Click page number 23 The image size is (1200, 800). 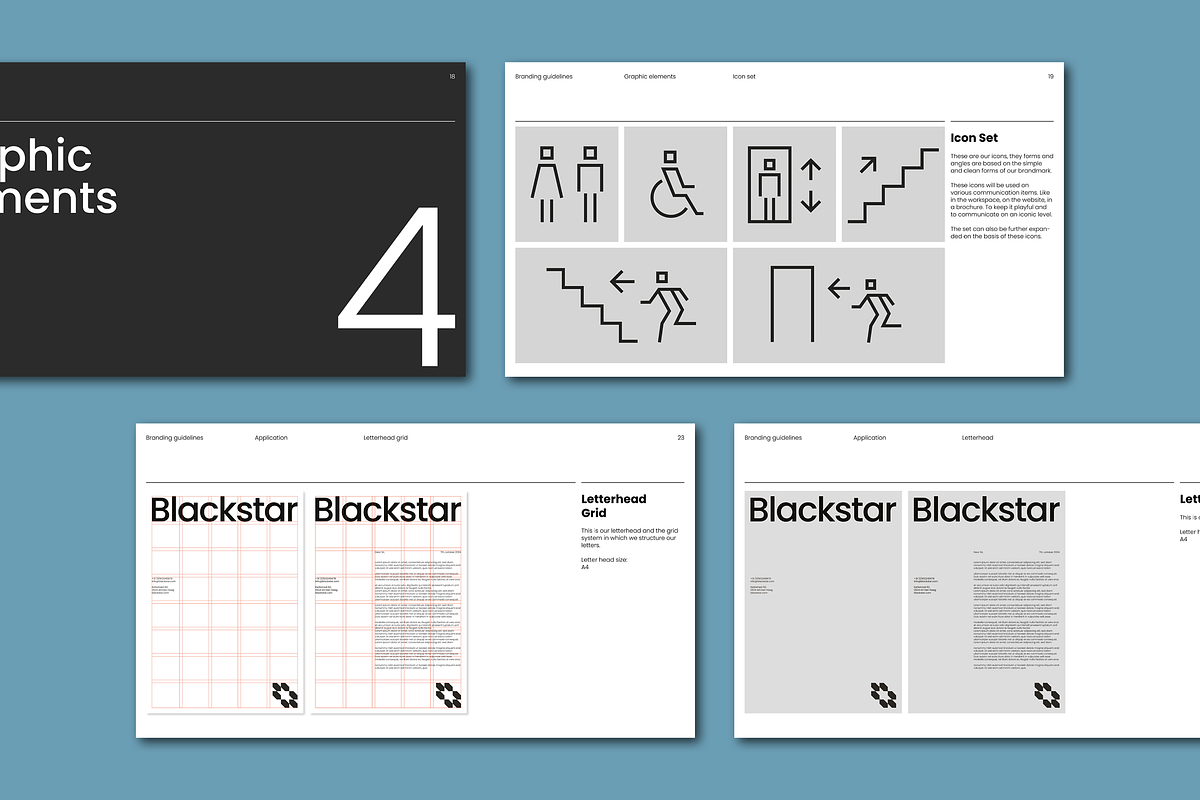pos(681,438)
